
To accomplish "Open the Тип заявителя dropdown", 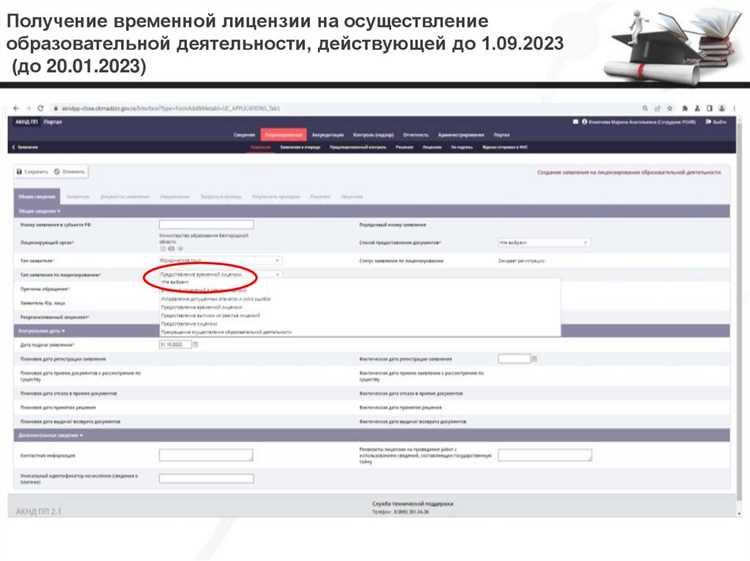I will point(219,259).
